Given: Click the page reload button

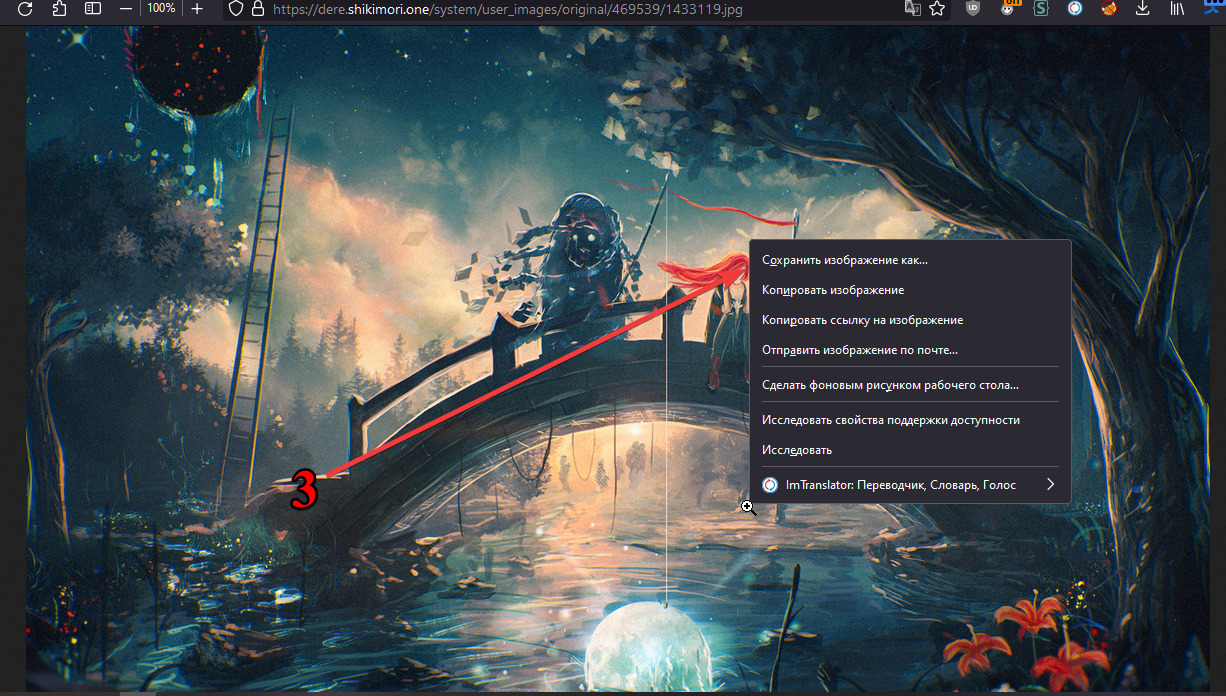Looking at the screenshot, I should point(26,8).
